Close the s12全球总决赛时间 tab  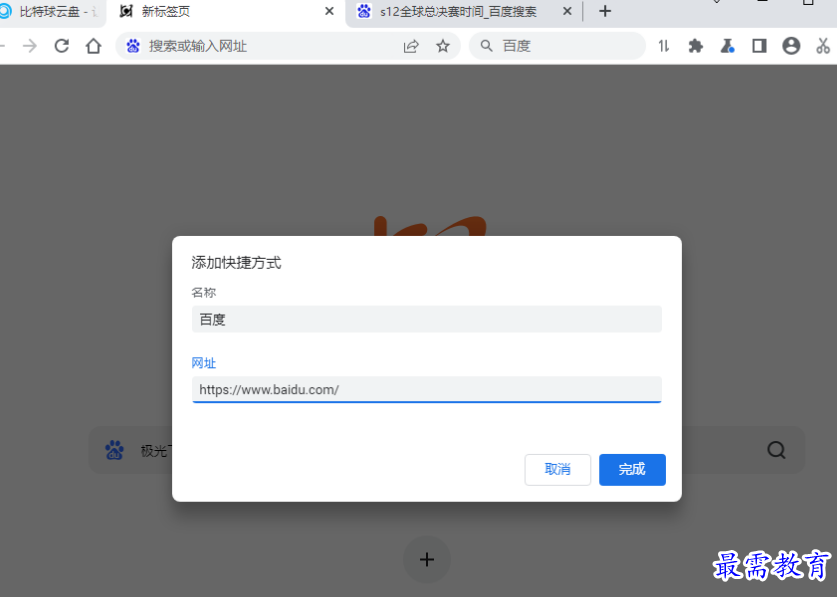567,11
